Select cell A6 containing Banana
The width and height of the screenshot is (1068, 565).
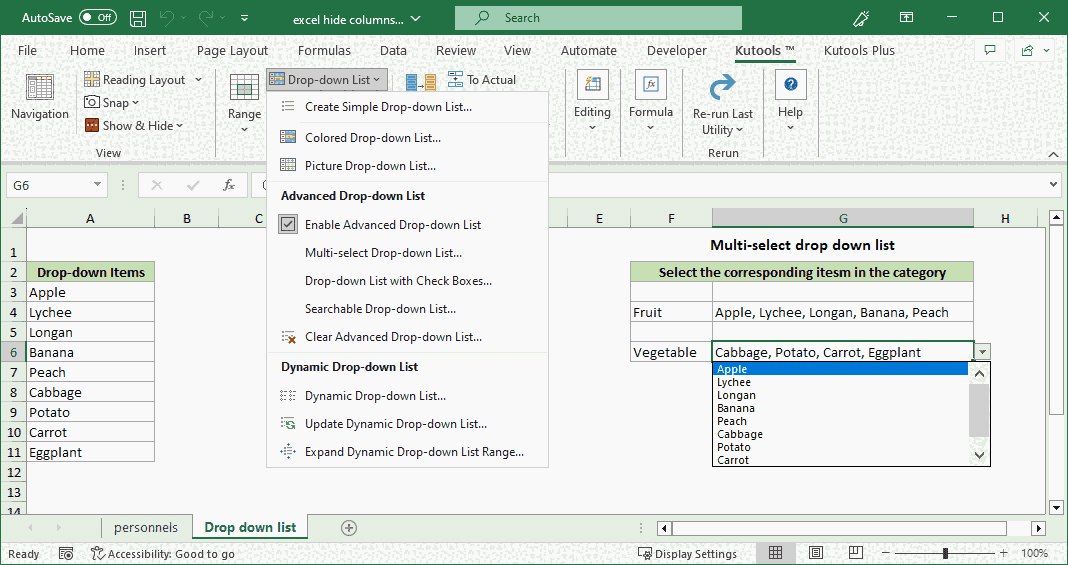(x=91, y=352)
